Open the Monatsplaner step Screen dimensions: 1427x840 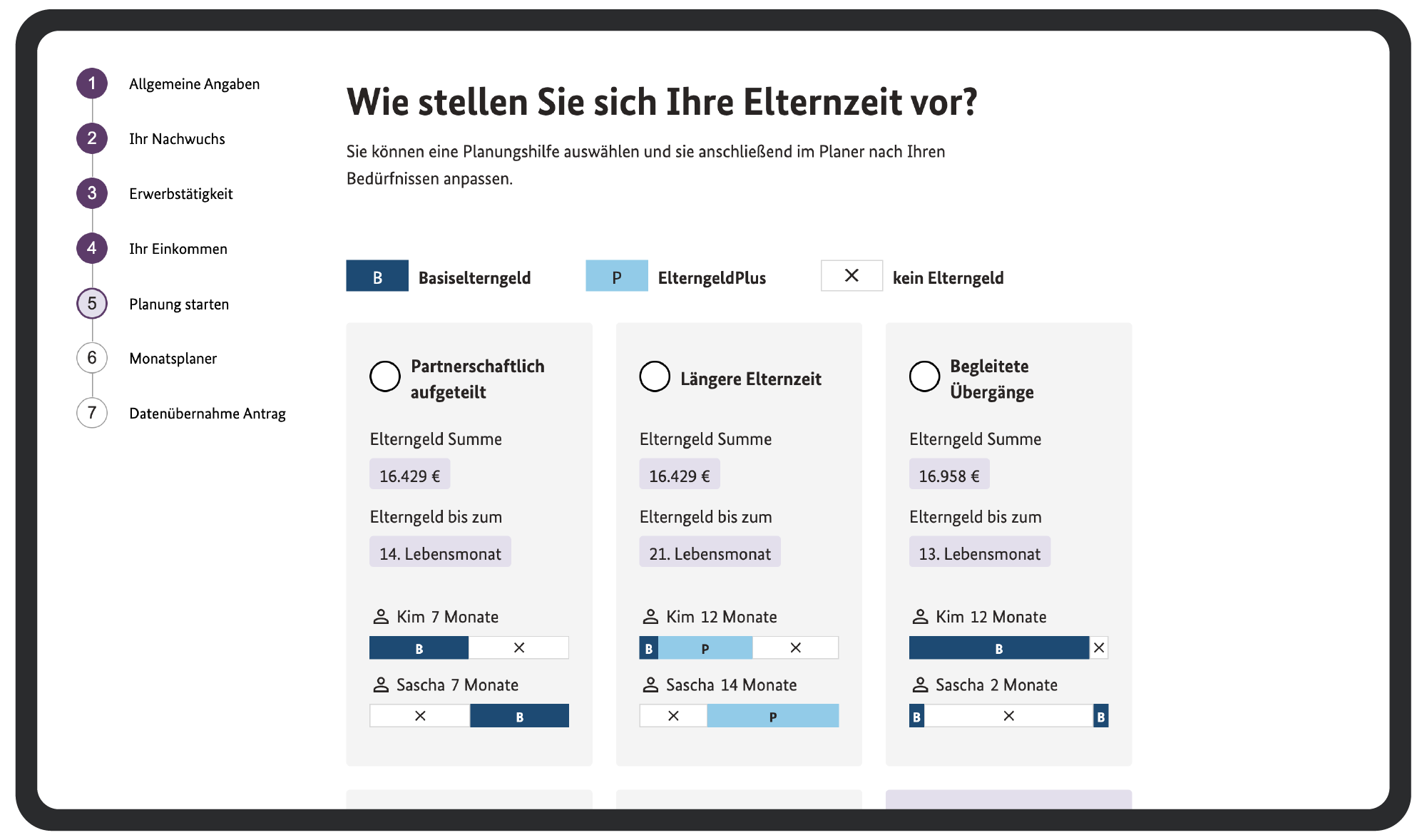174,358
